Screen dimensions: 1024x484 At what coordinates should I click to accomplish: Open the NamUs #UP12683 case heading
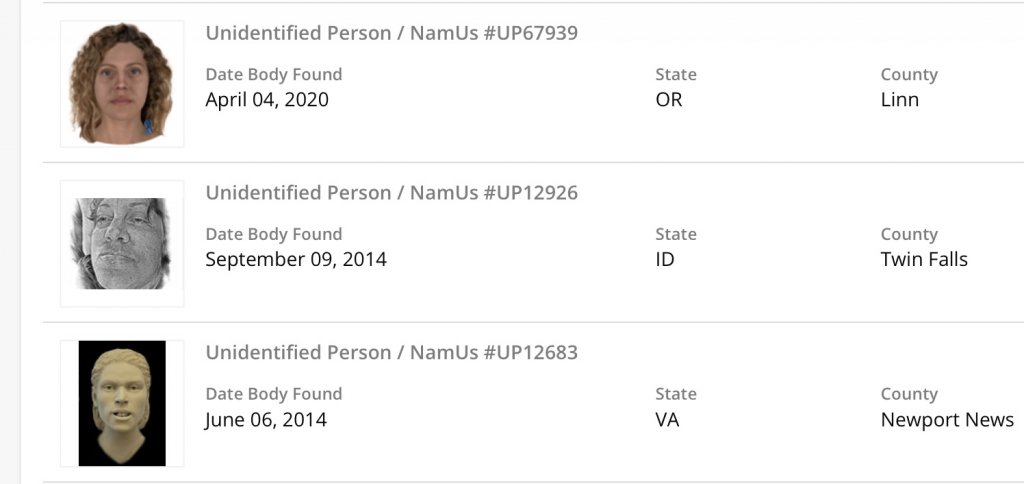pyautogui.click(x=391, y=353)
